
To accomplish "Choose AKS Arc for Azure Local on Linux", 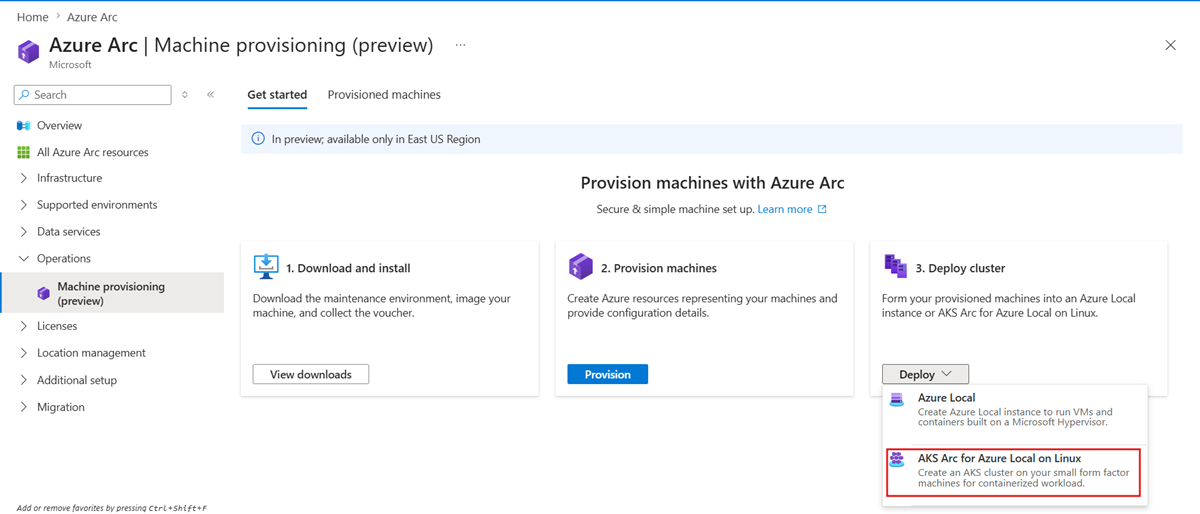I will (1014, 472).
